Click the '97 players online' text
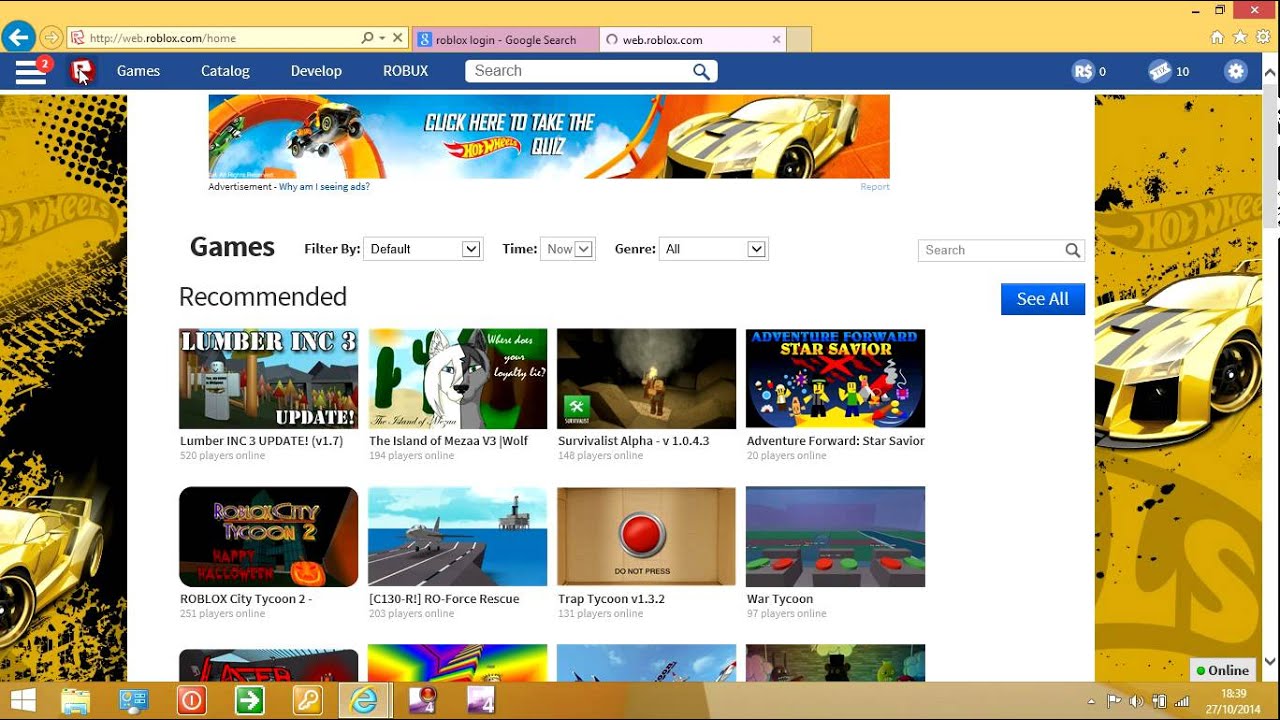 click(786, 614)
